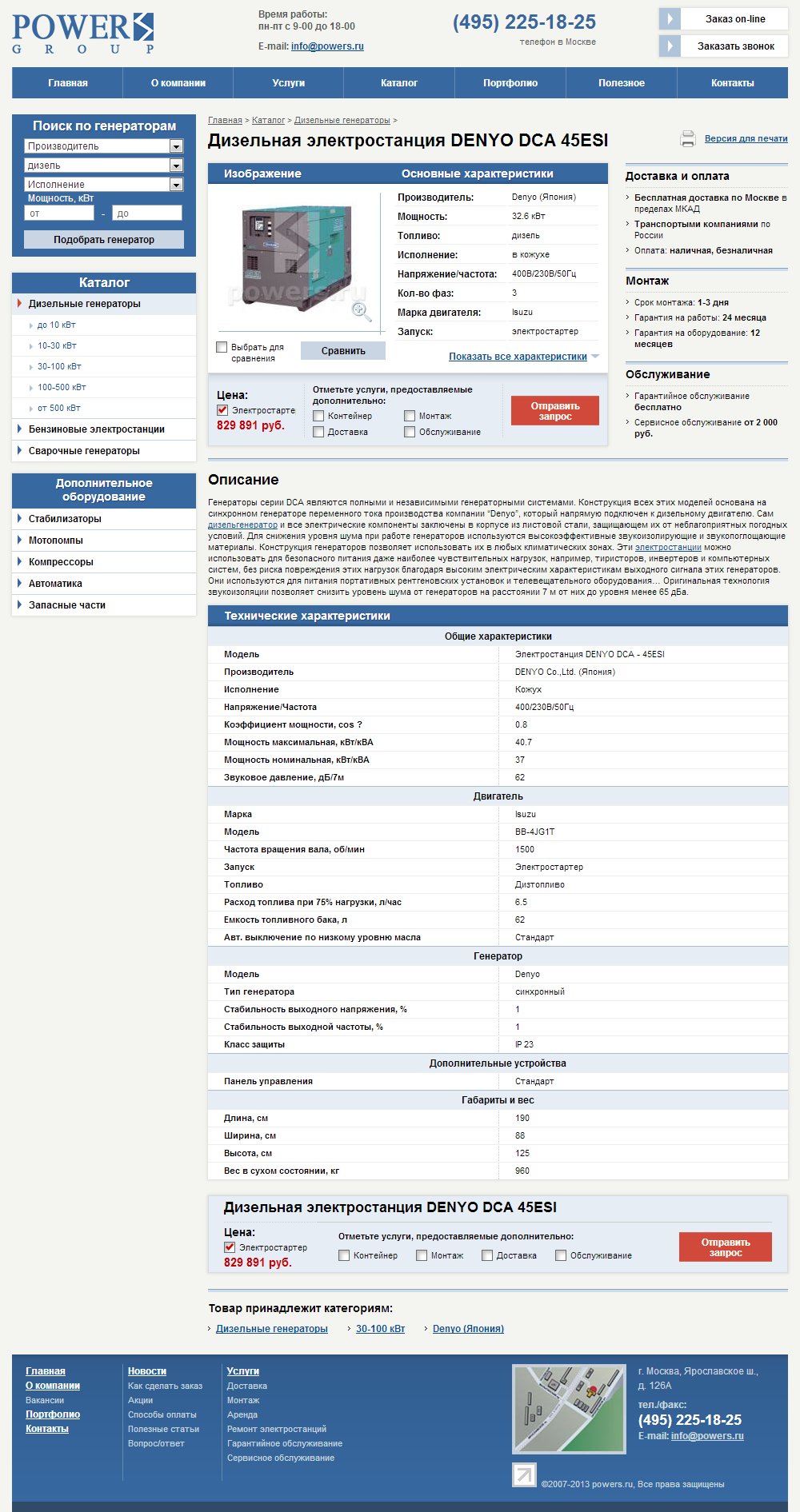Open the Исполнение dropdown

click(x=104, y=185)
